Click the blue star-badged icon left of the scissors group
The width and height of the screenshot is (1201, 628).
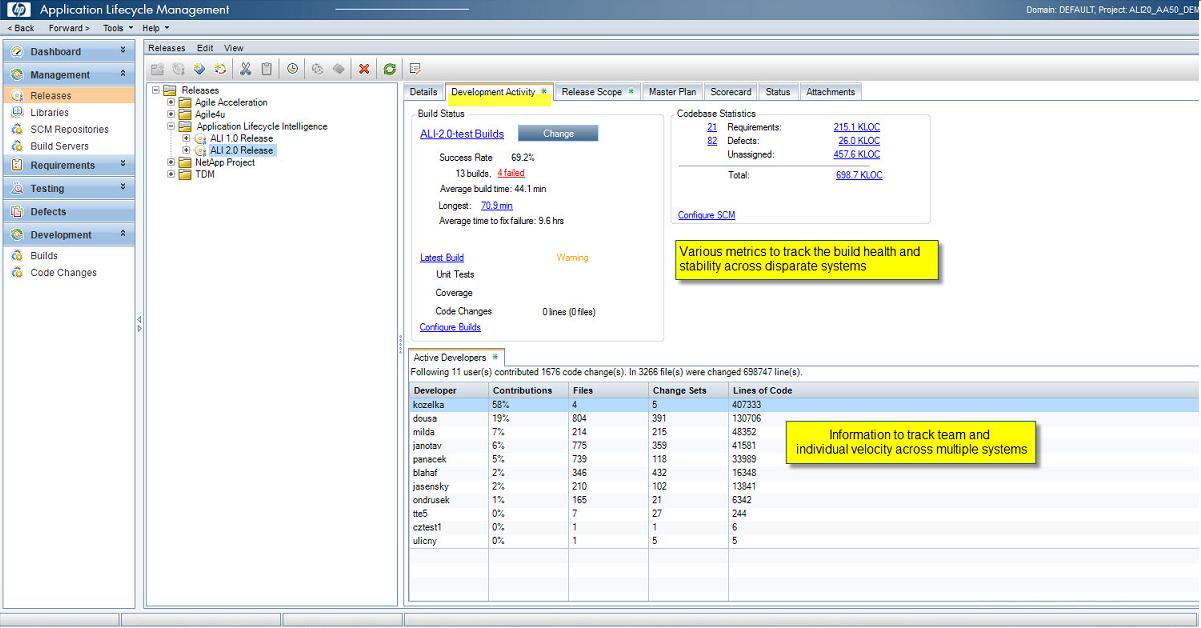coord(200,69)
